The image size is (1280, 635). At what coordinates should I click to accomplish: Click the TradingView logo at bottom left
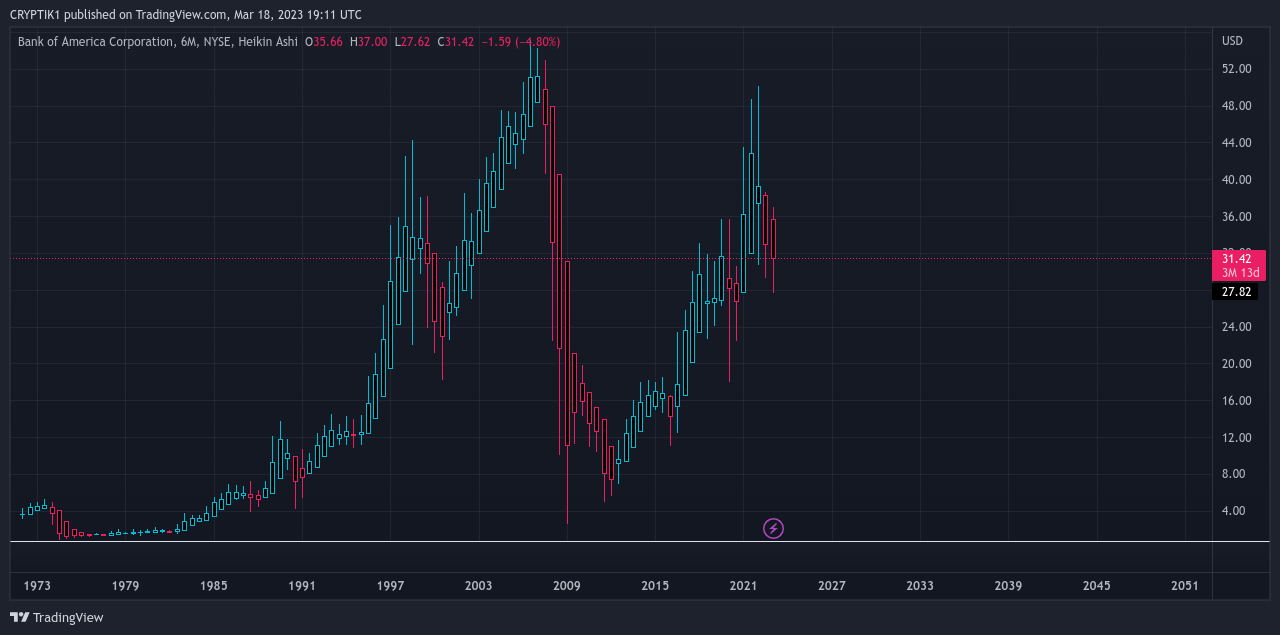click(57, 617)
